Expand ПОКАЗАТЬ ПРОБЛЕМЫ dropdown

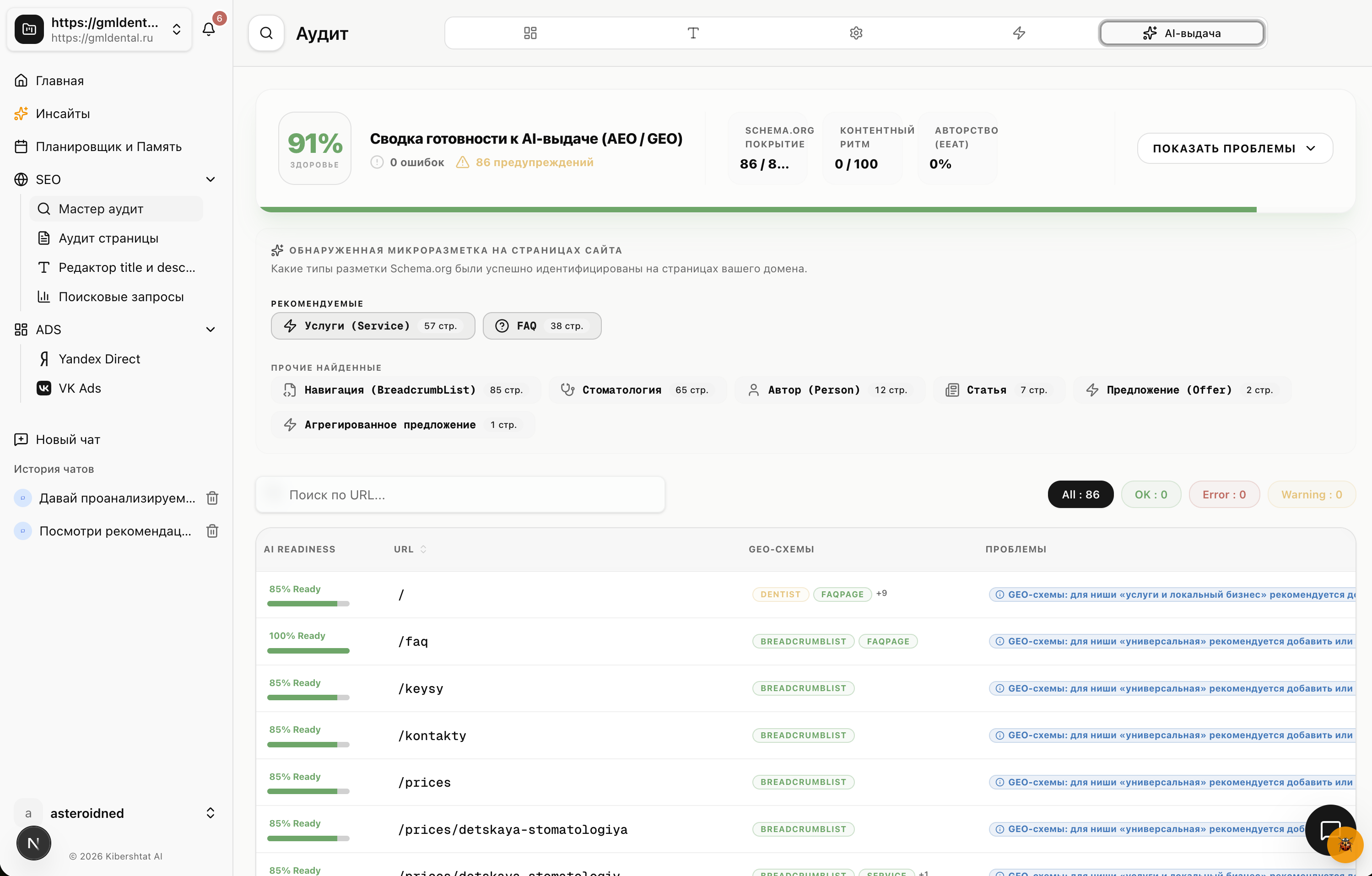(x=1235, y=148)
